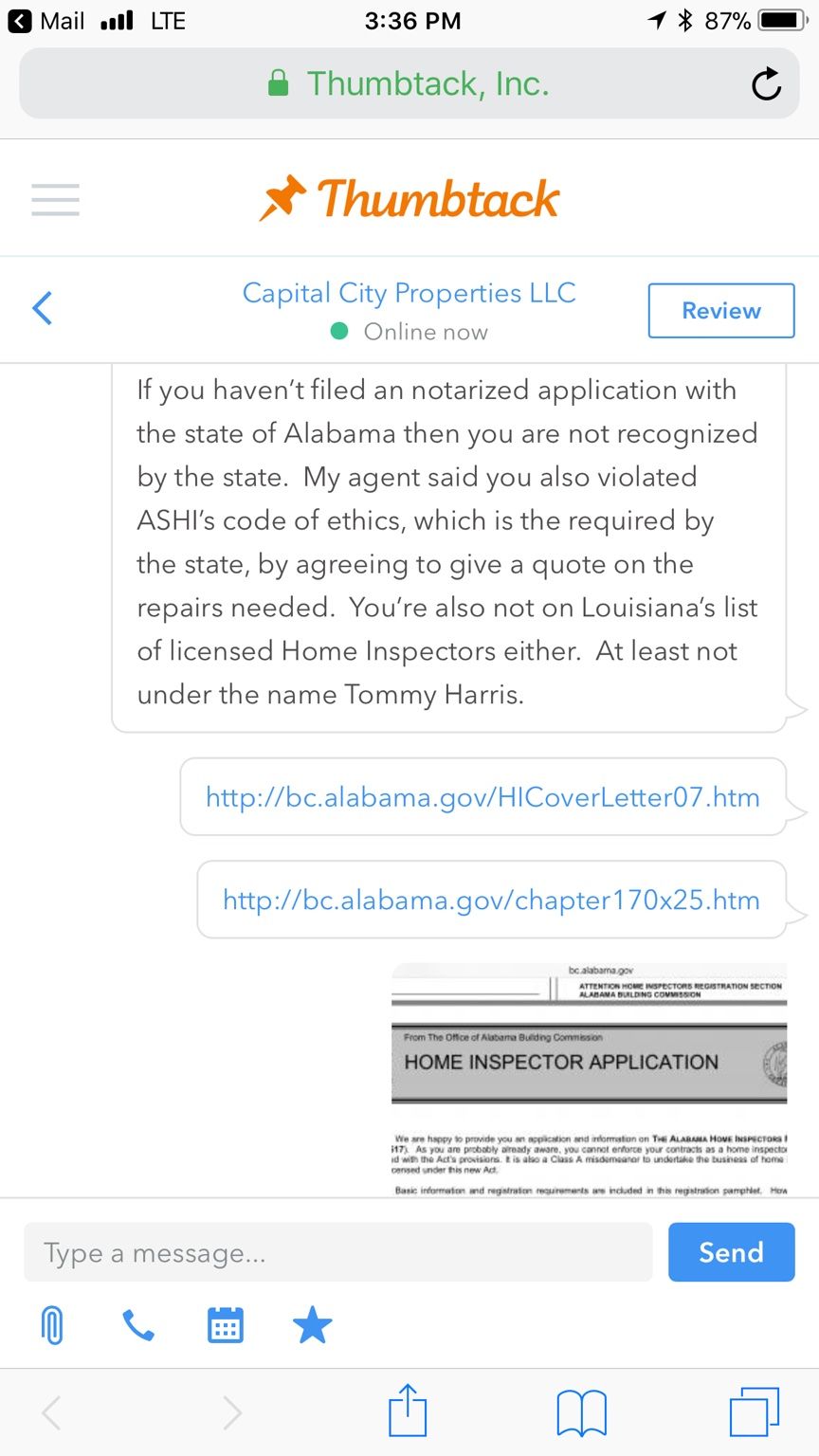Open Capital City Properties LLC profile

point(409,294)
